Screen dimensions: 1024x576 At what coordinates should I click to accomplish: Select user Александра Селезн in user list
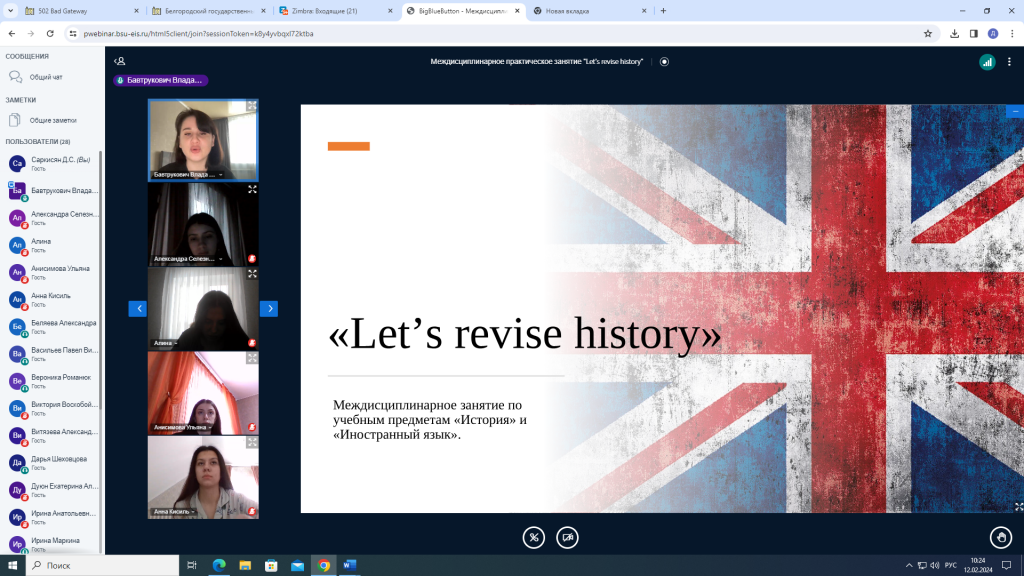tap(51, 218)
